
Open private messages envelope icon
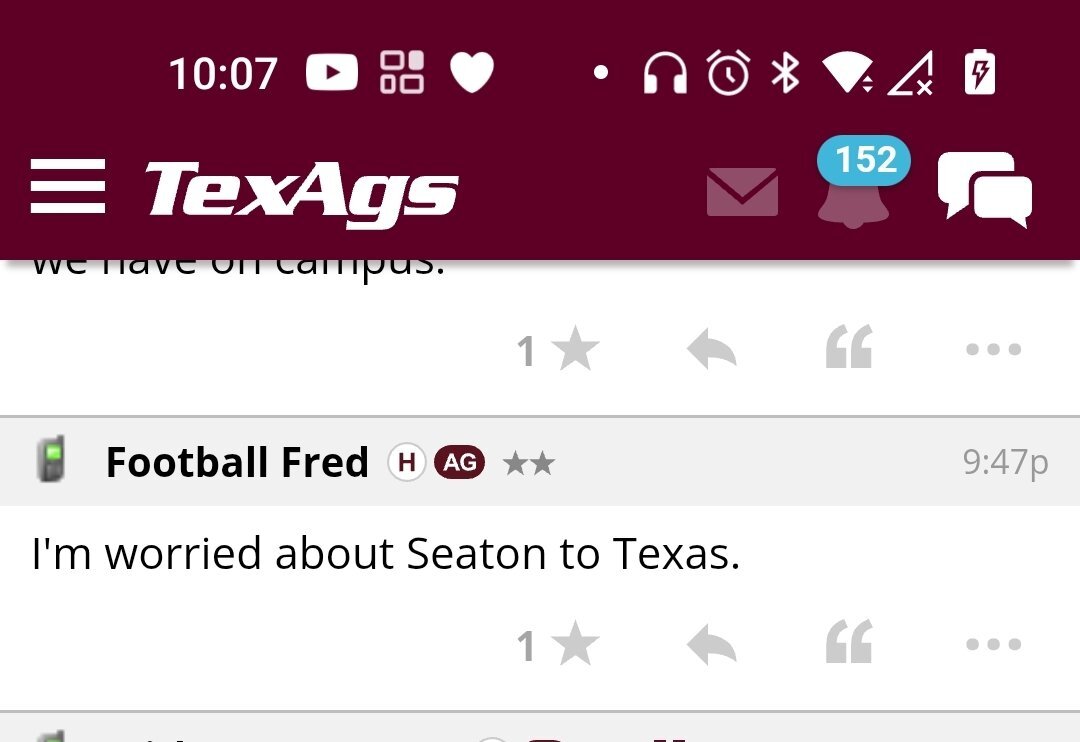(x=742, y=191)
